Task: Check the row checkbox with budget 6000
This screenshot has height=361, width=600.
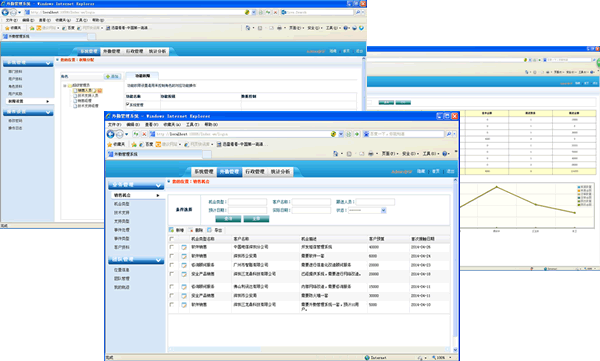Action: [171, 256]
